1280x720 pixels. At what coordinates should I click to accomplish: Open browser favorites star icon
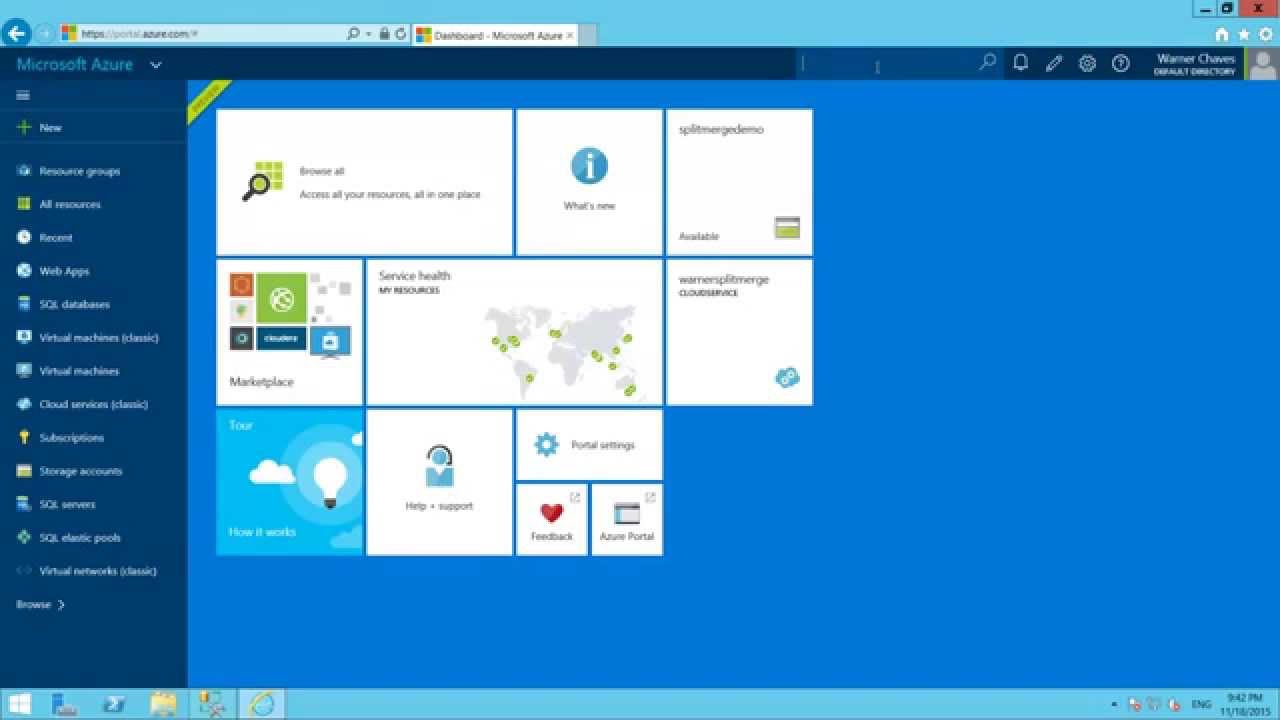tap(1244, 34)
